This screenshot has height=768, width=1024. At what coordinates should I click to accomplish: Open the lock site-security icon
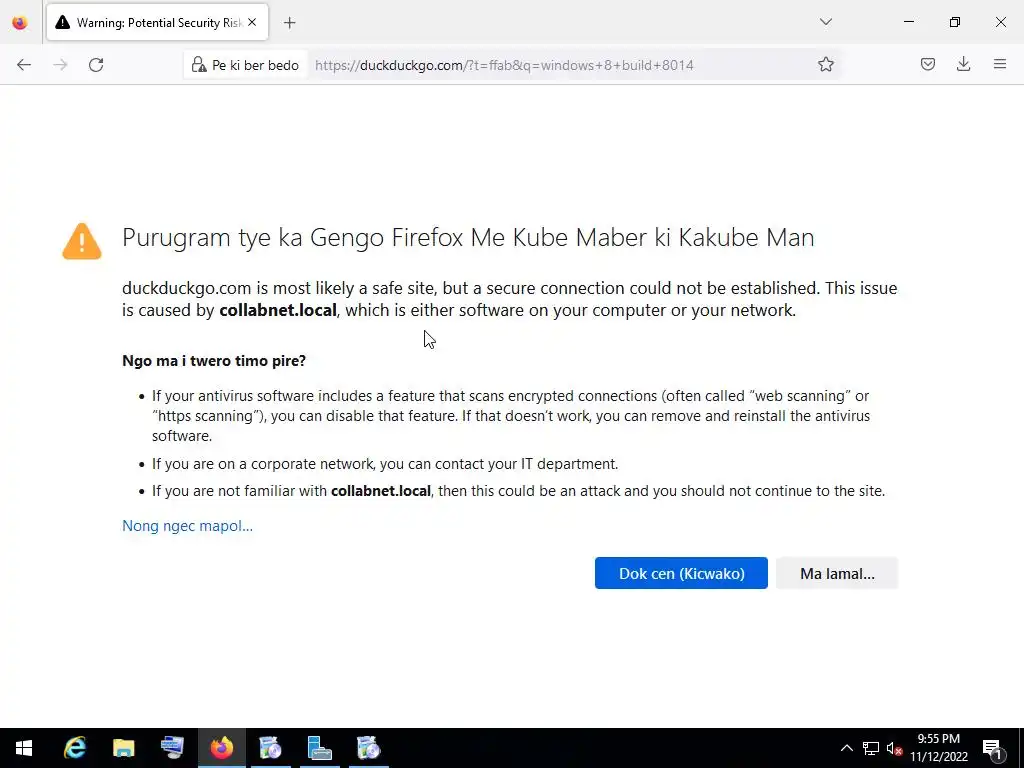pyautogui.click(x=199, y=65)
